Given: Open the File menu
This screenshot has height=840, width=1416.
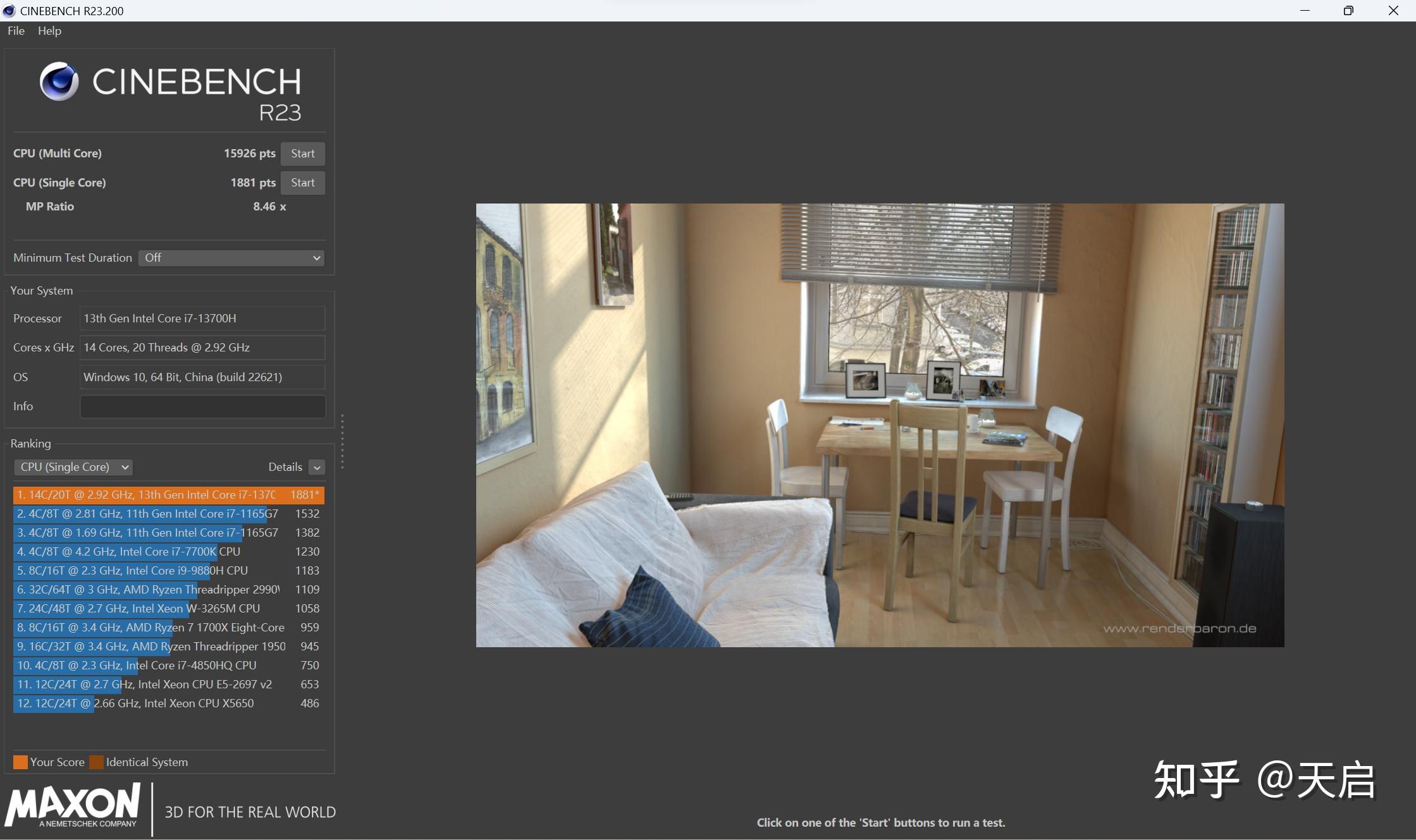Looking at the screenshot, I should click(x=16, y=31).
